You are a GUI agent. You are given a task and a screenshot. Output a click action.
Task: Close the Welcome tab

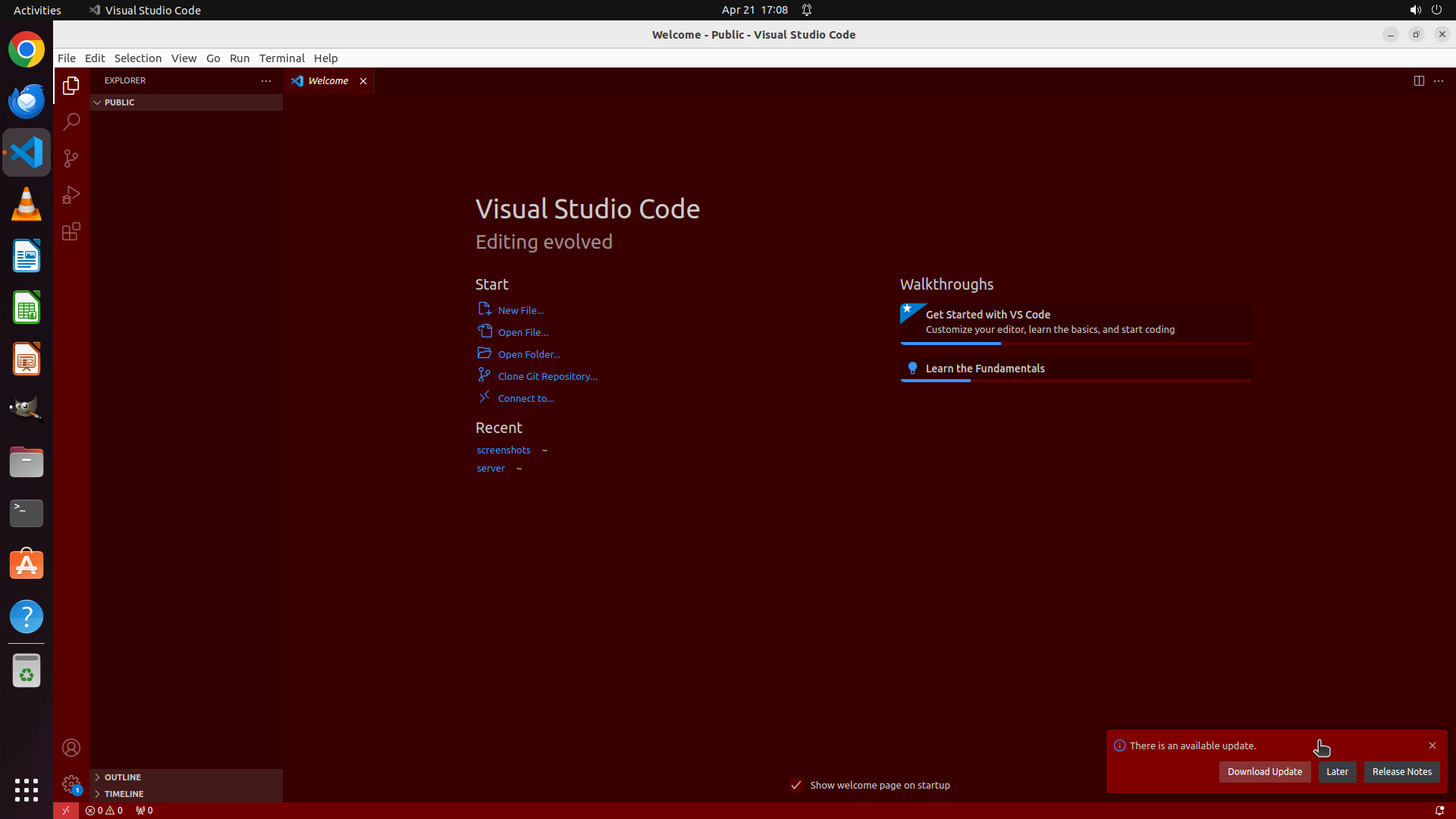(363, 81)
